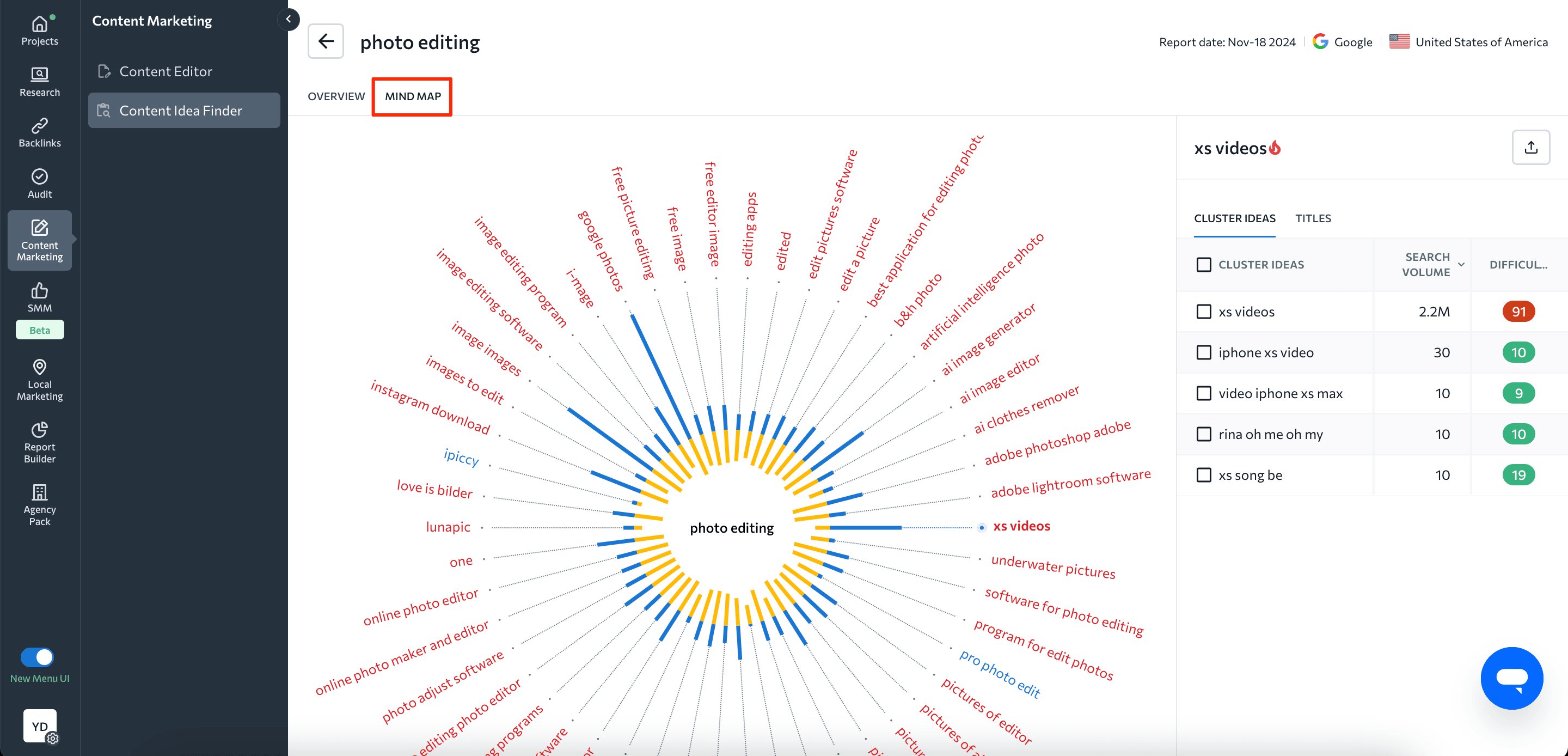Open the Research section

coord(39,81)
